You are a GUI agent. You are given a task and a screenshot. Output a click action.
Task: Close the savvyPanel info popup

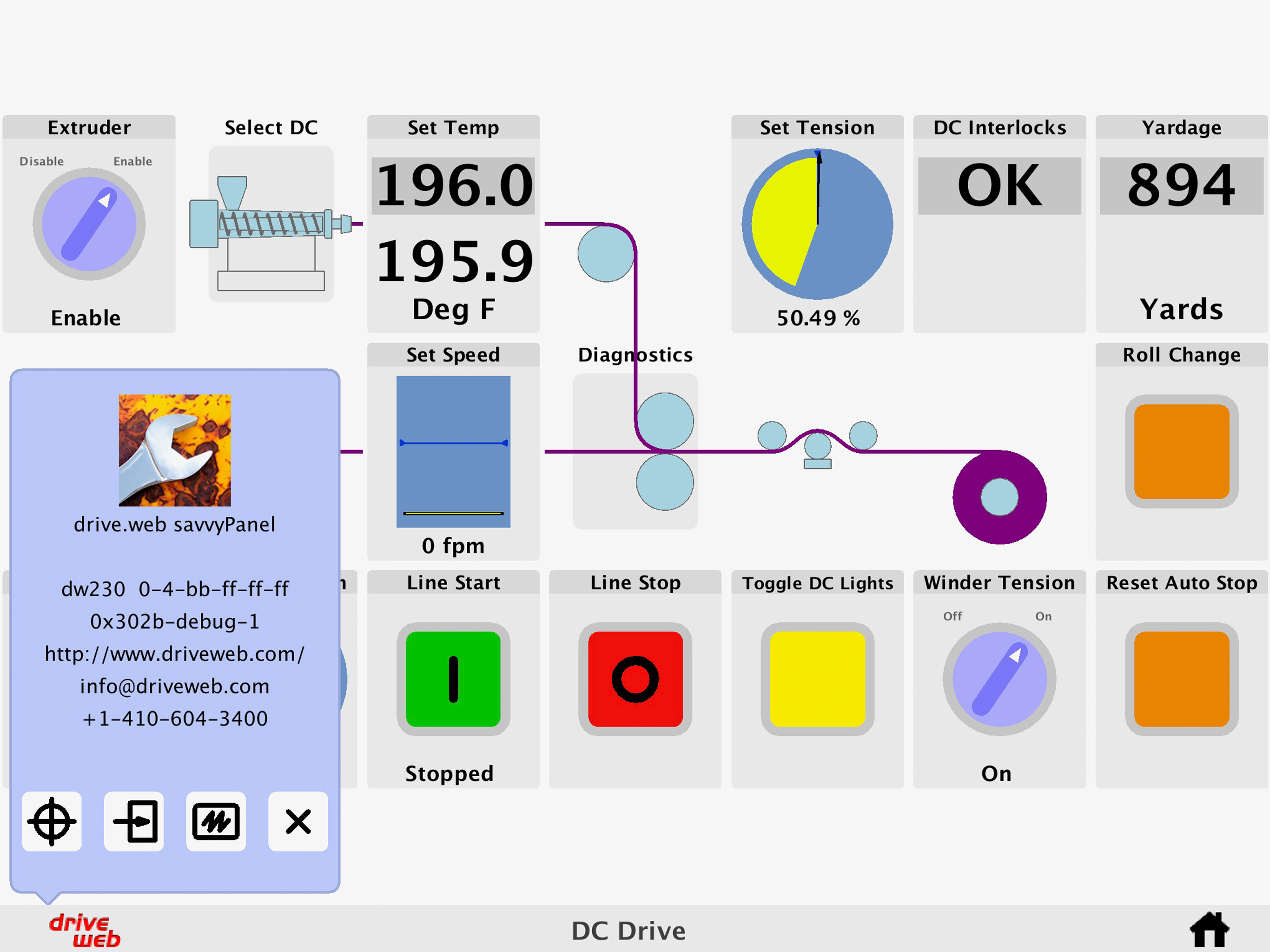coord(298,821)
